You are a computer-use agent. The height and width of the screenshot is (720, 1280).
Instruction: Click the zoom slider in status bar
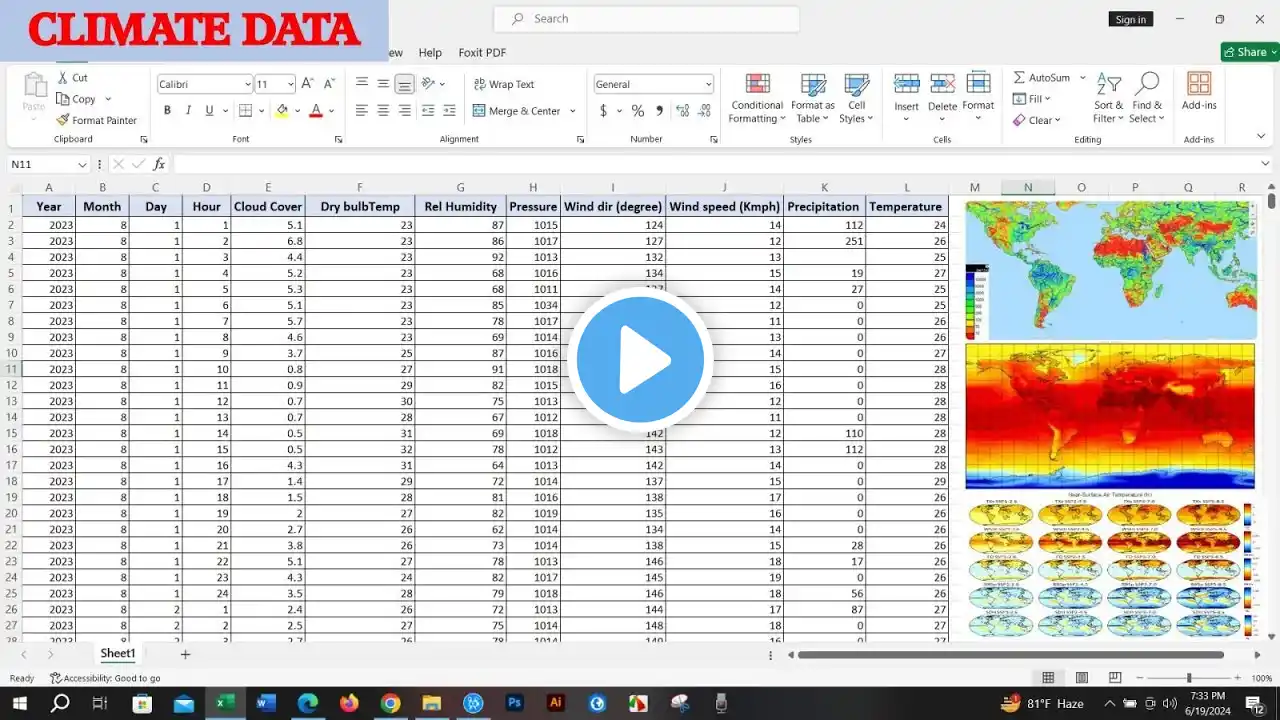[1188, 678]
